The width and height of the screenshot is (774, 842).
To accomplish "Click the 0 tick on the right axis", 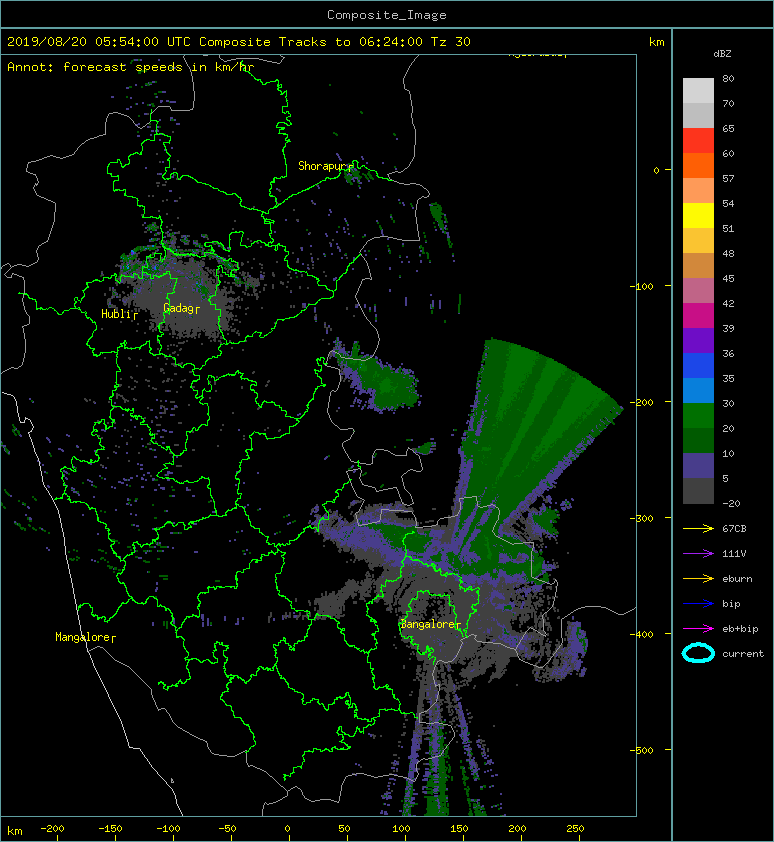I will coord(656,170).
